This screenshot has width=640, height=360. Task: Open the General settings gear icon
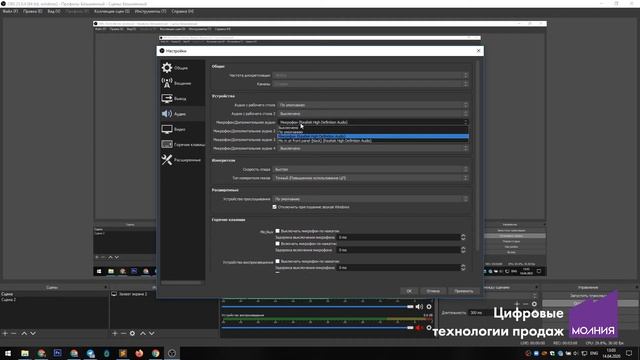point(167,67)
